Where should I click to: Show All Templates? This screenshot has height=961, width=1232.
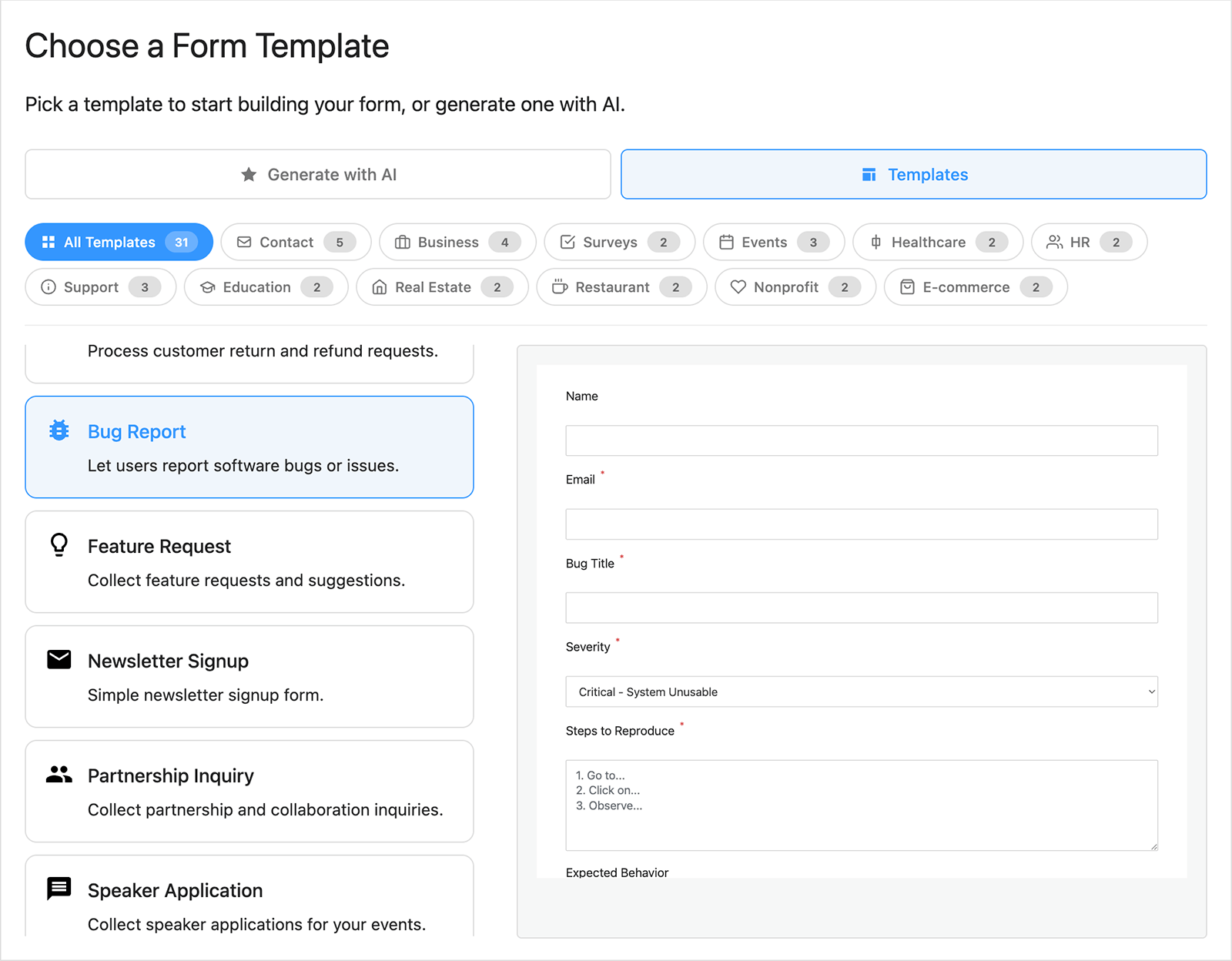[118, 242]
